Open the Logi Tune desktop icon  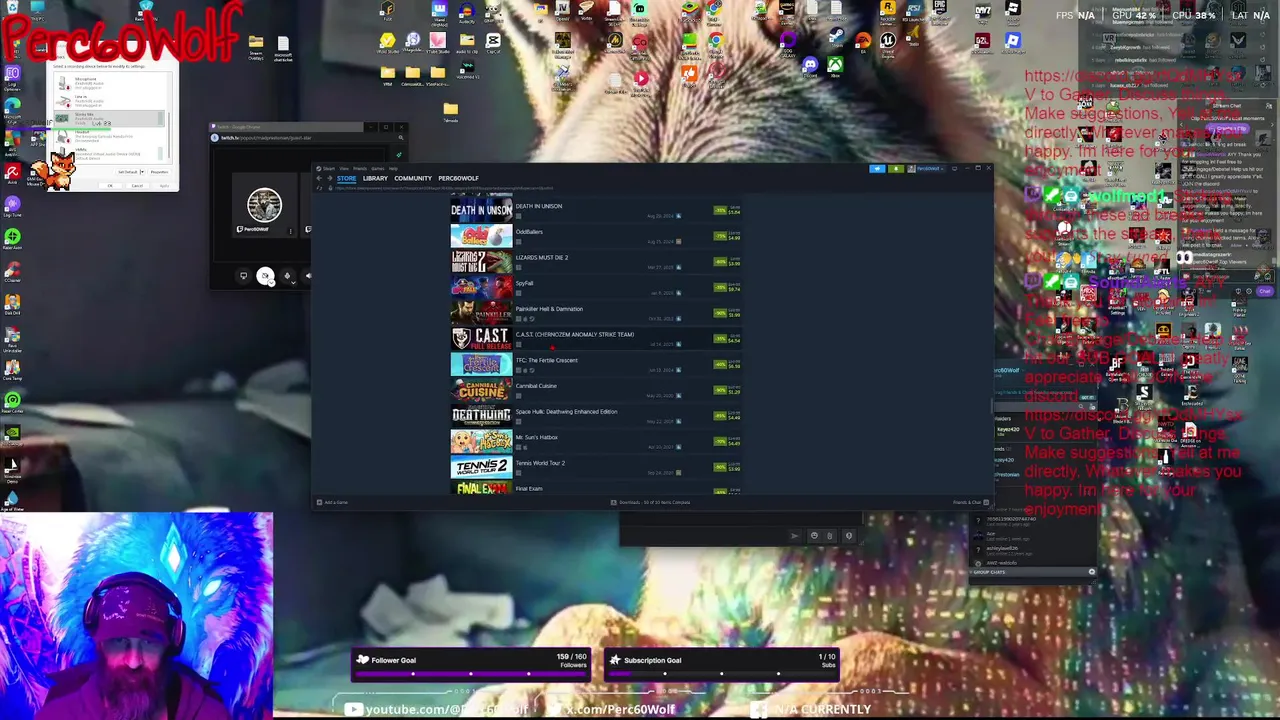13,205
